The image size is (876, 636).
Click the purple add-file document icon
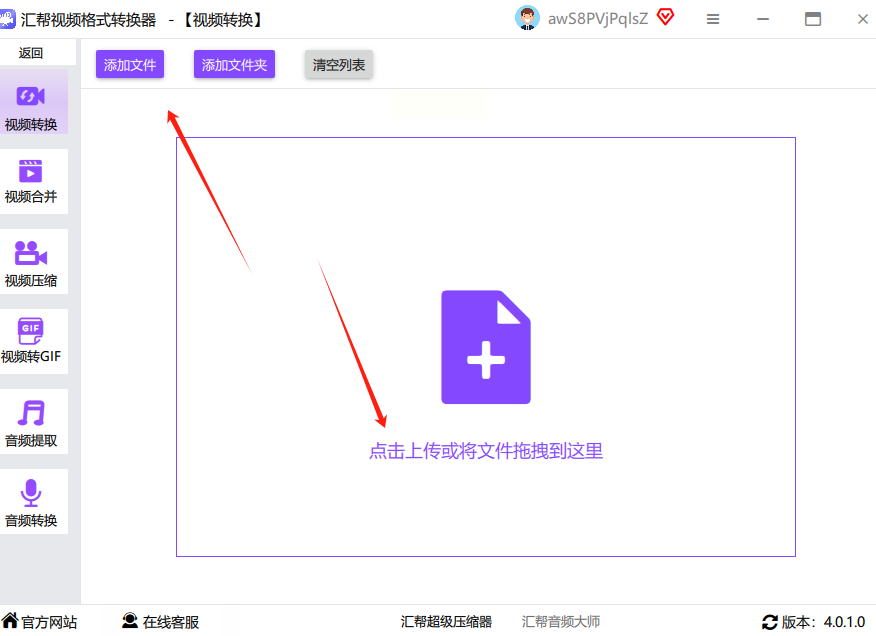tap(485, 347)
